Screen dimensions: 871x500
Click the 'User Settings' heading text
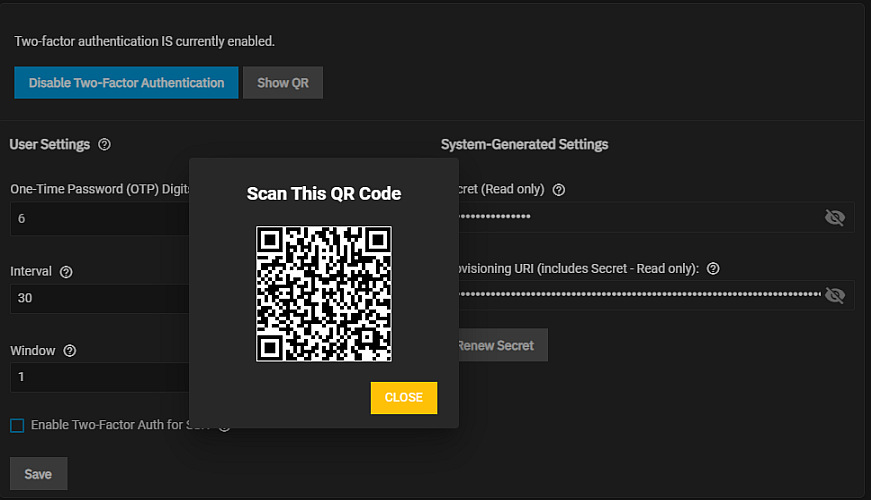[x=49, y=144]
